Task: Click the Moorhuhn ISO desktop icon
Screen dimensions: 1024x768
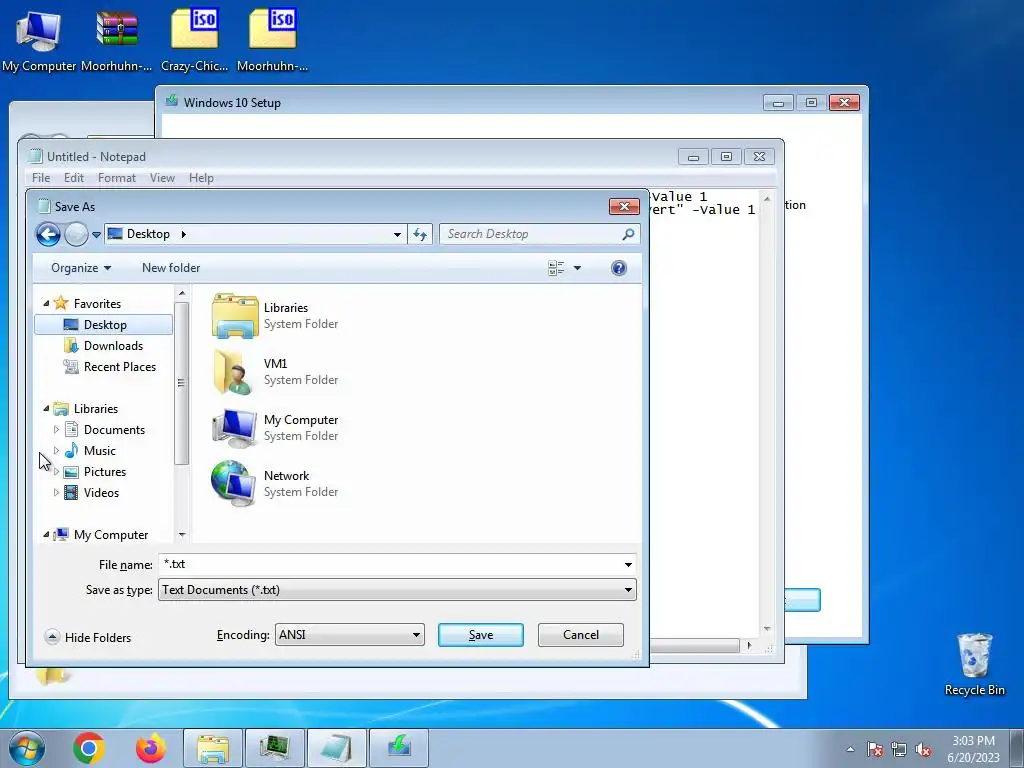Action: [272, 39]
